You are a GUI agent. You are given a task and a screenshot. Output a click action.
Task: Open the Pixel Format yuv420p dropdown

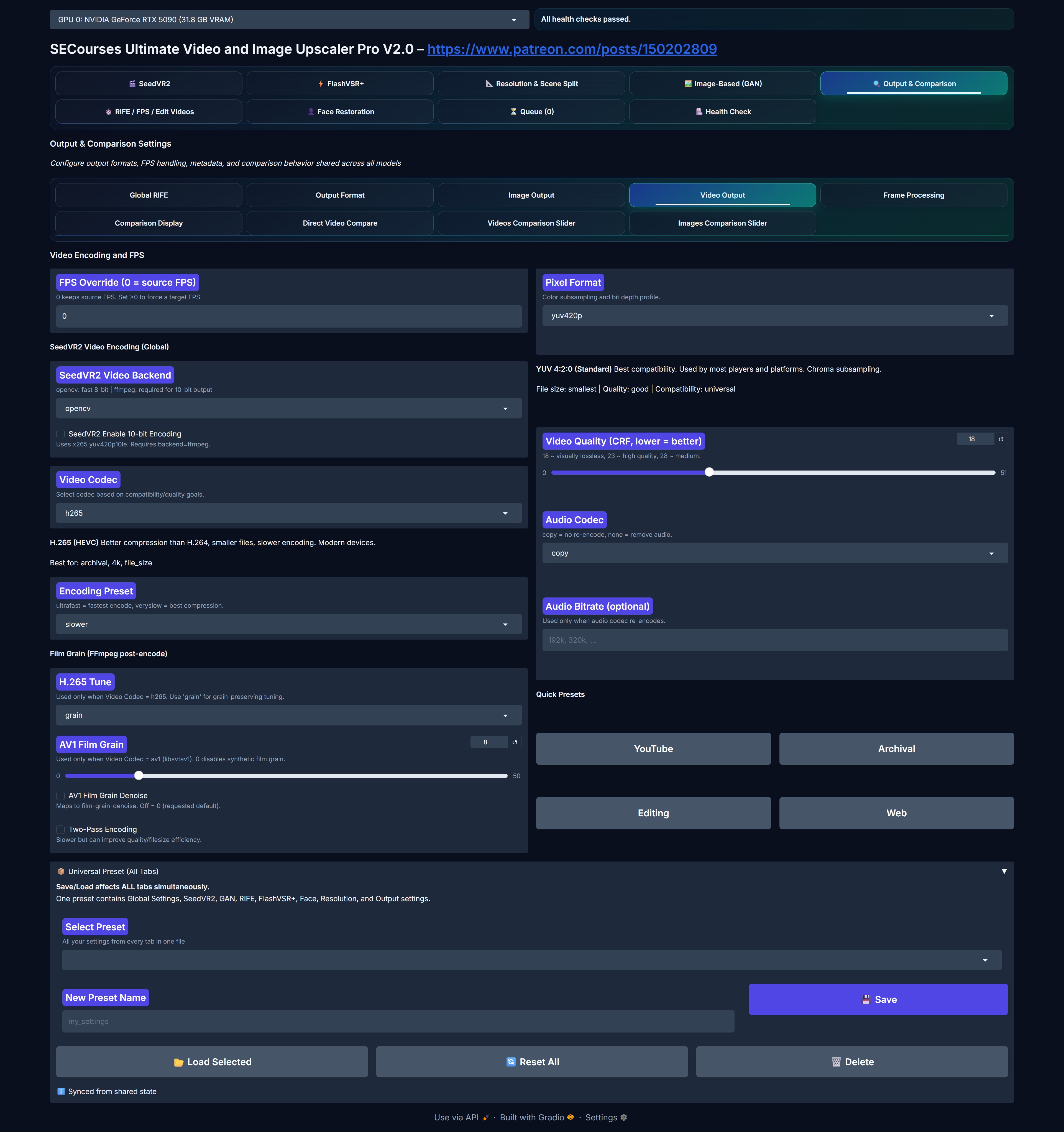coord(774,315)
